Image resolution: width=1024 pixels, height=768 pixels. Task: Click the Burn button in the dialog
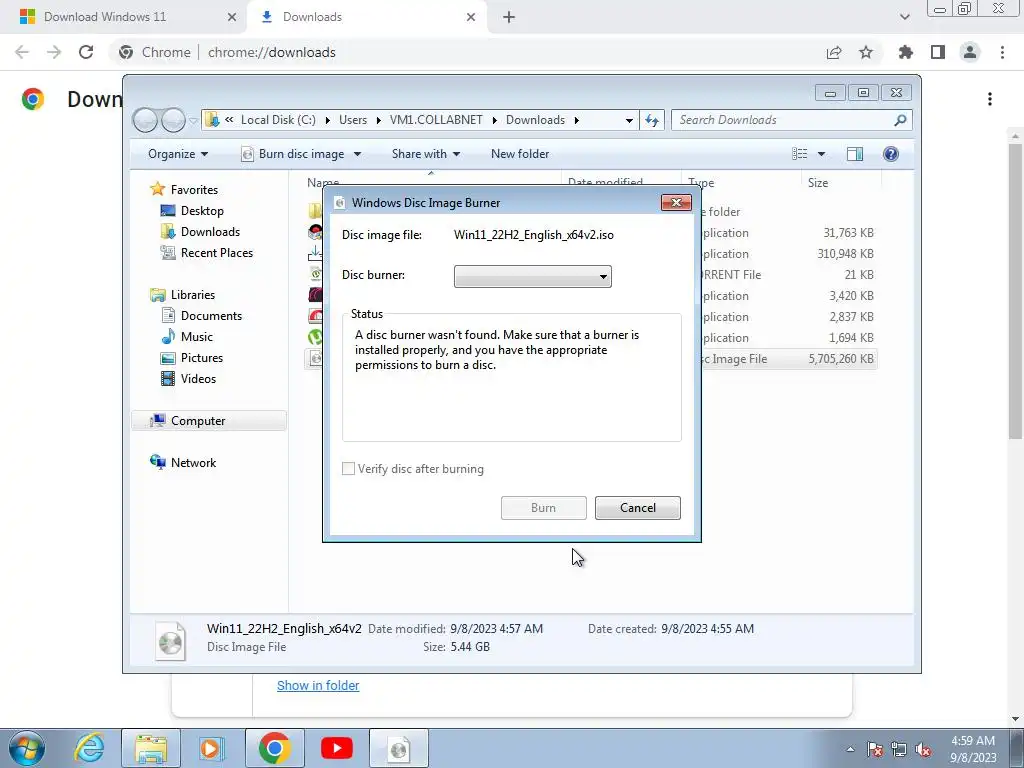[x=543, y=508]
